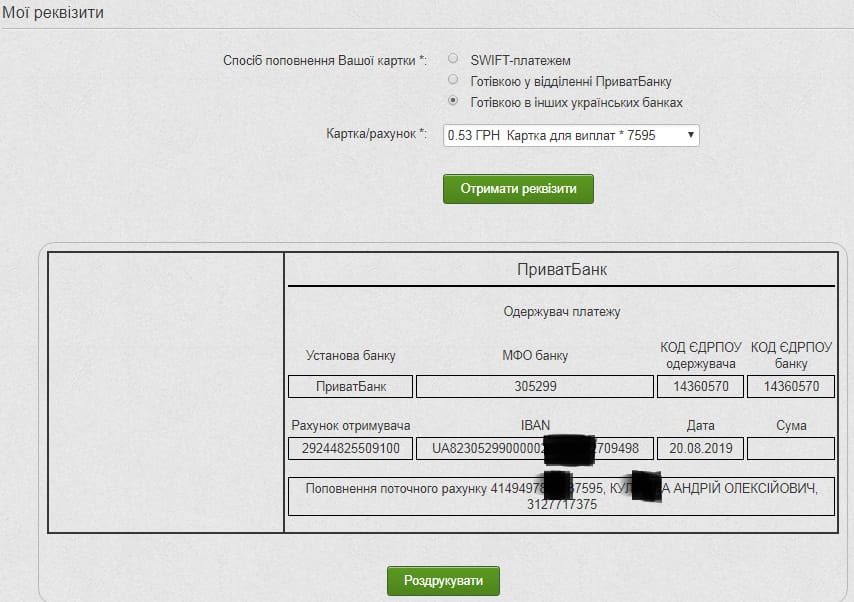Screen dimensions: 854x602
Task: Click the МФО banку value 305299
Action: pyautogui.click(x=535, y=386)
